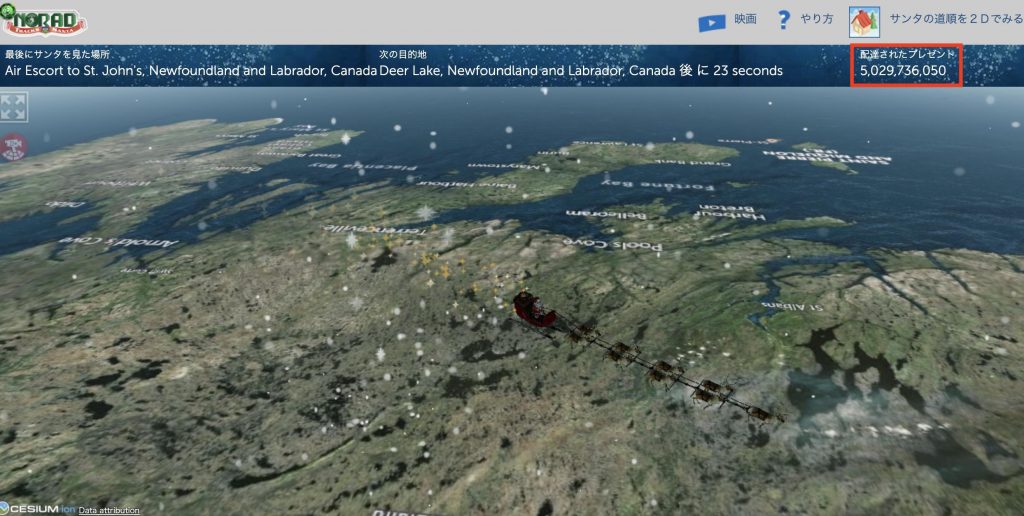This screenshot has height=516, width=1024.
Task: Toggle fullscreen with the expand arrows icon
Action: [x=14, y=107]
